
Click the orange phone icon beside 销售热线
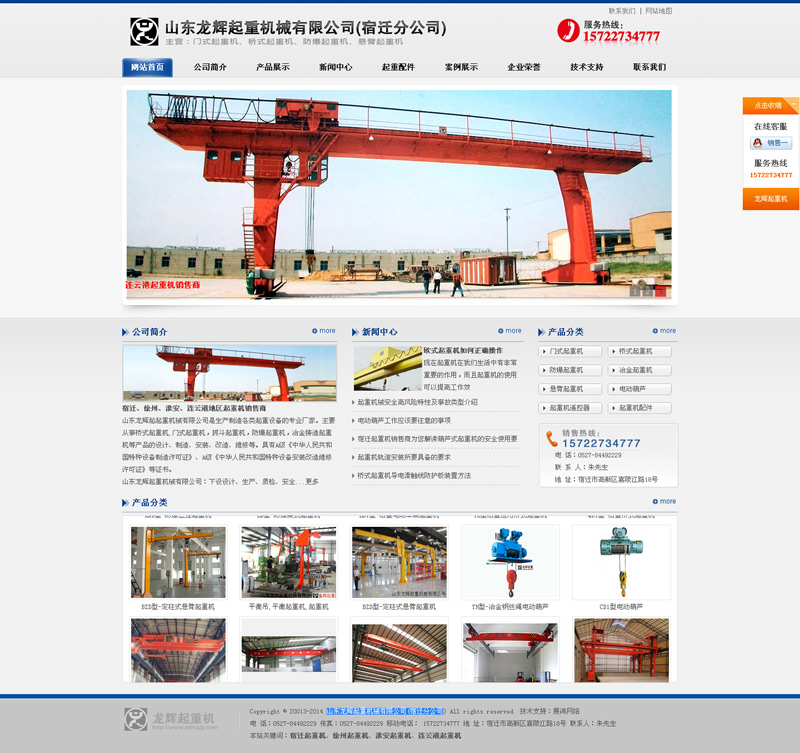click(x=551, y=437)
